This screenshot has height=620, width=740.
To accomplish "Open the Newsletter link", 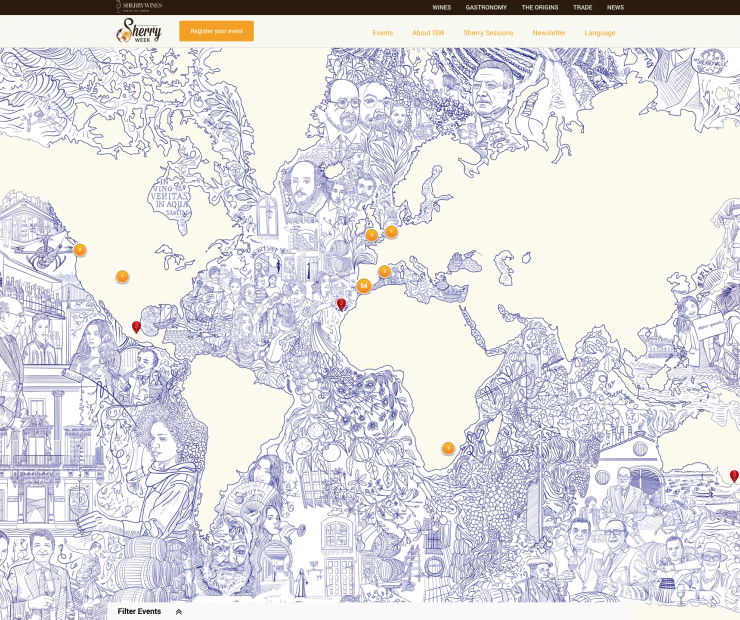I will pyautogui.click(x=549, y=33).
